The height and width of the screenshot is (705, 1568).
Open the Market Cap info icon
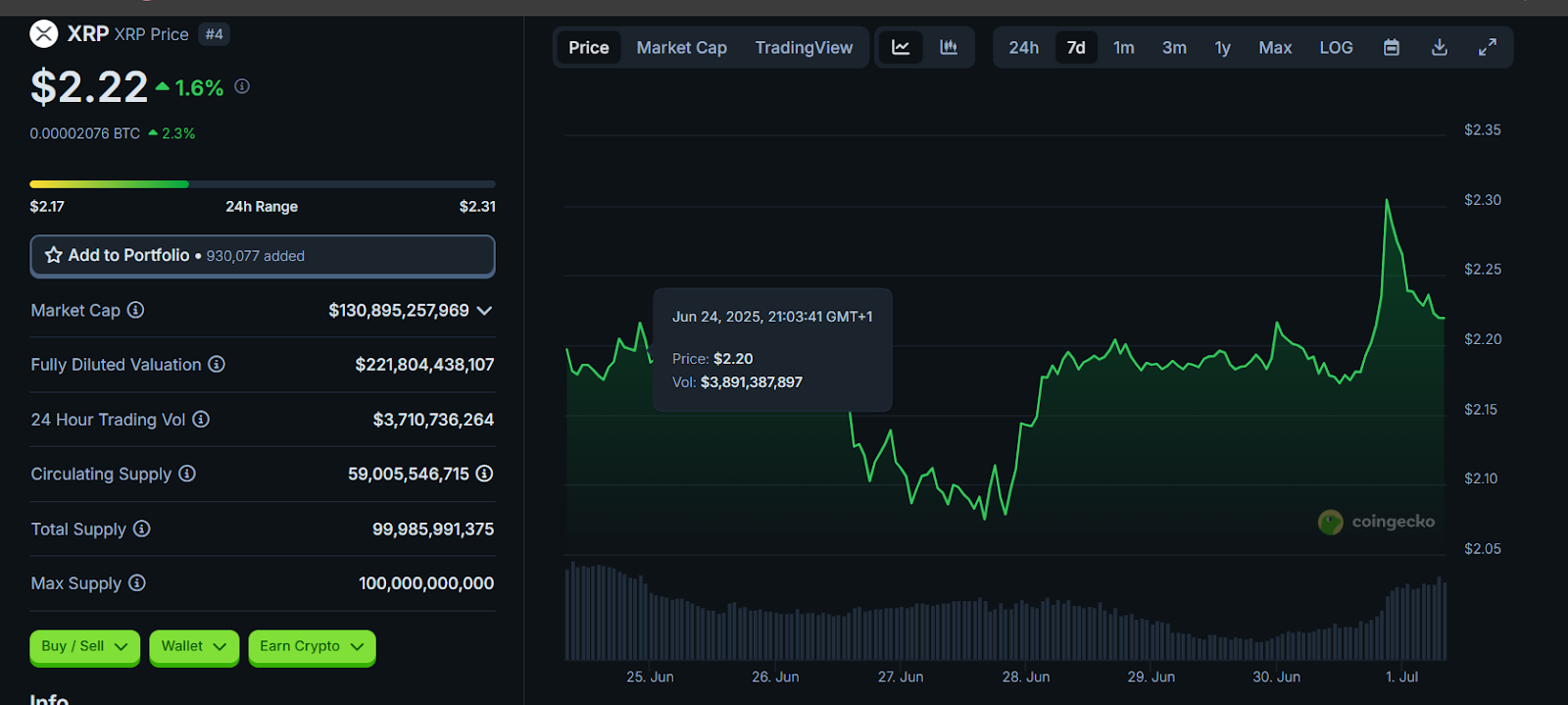[136, 310]
